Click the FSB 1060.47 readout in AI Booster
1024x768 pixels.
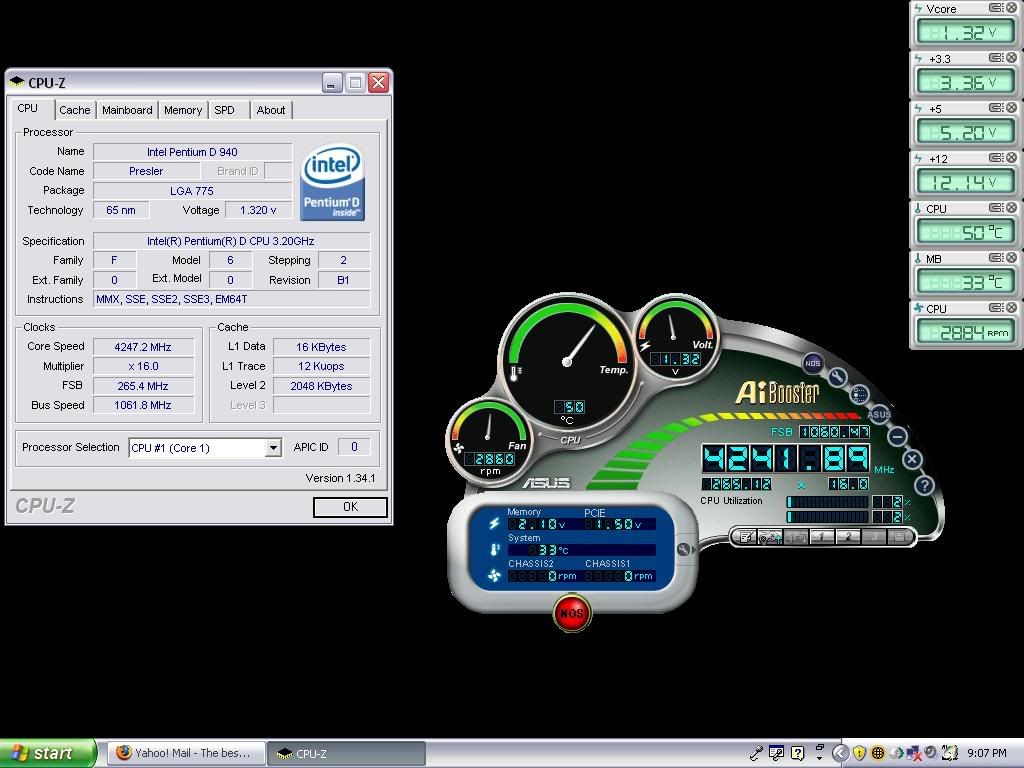[x=835, y=432]
